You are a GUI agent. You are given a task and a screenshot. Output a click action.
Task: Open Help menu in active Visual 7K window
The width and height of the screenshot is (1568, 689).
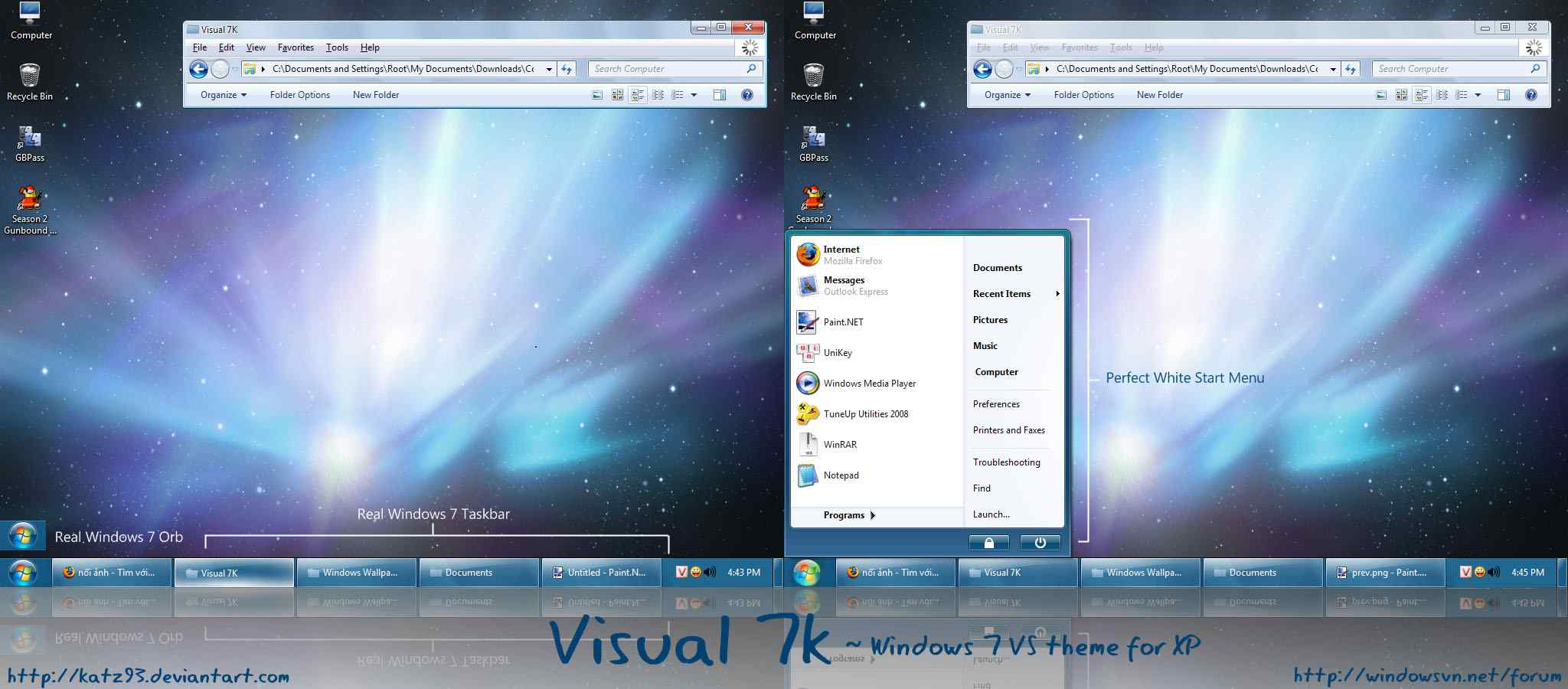(370, 47)
